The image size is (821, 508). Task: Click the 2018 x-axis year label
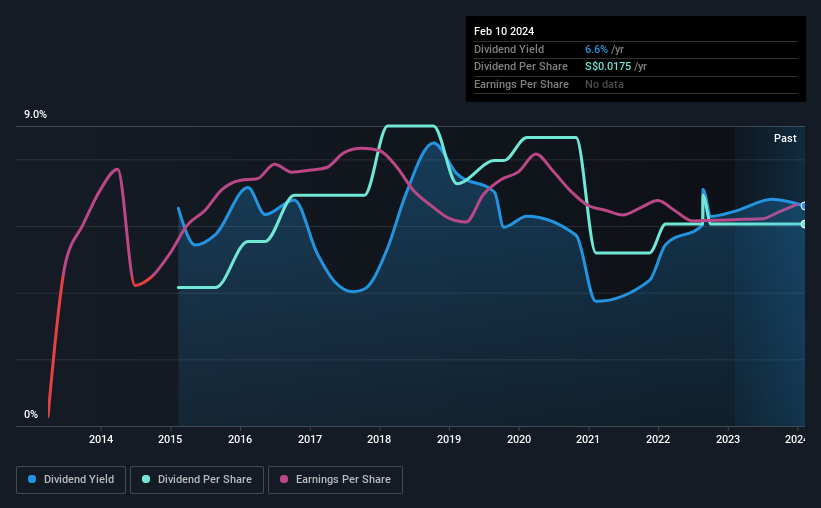pos(379,439)
